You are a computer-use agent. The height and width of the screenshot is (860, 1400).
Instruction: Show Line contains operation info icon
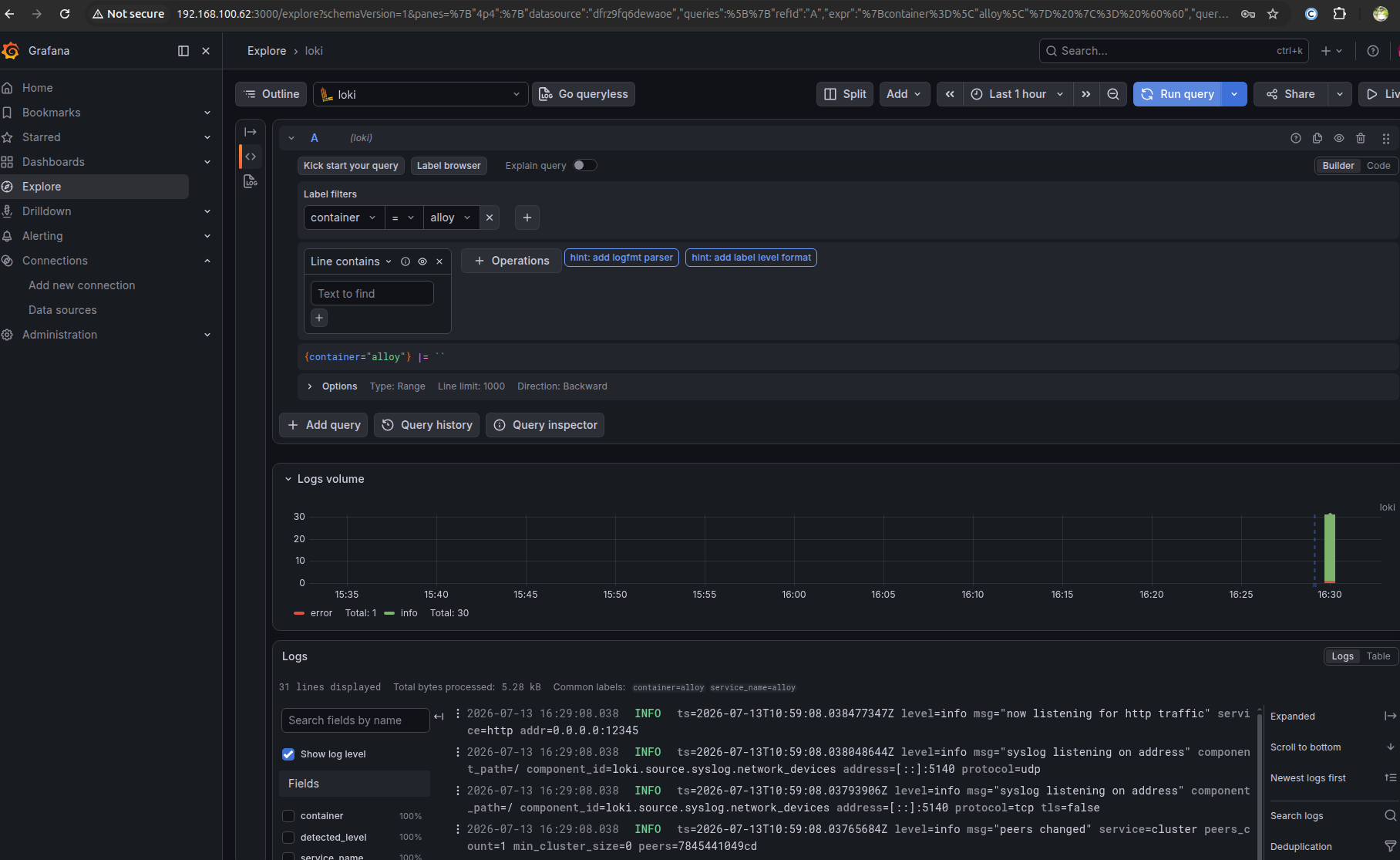click(406, 261)
